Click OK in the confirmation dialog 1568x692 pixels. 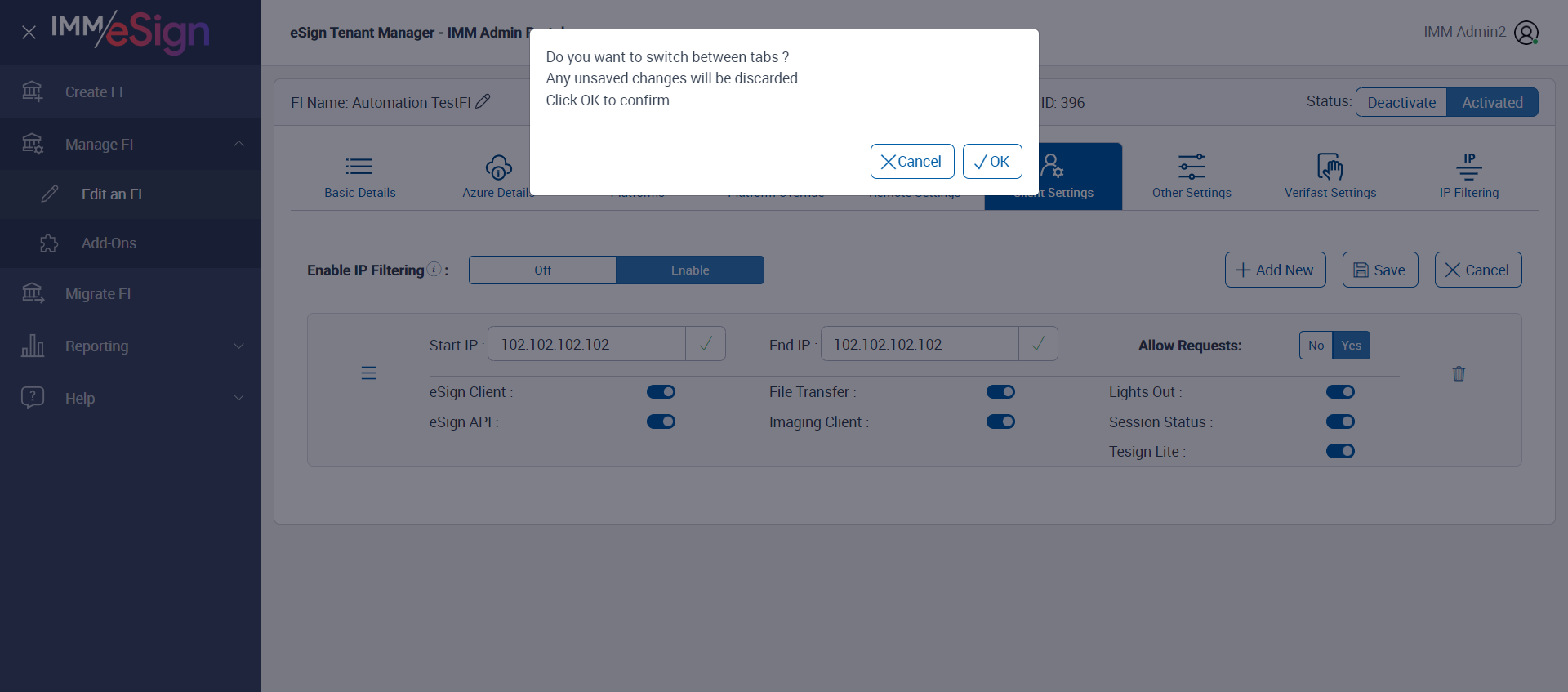[992, 161]
